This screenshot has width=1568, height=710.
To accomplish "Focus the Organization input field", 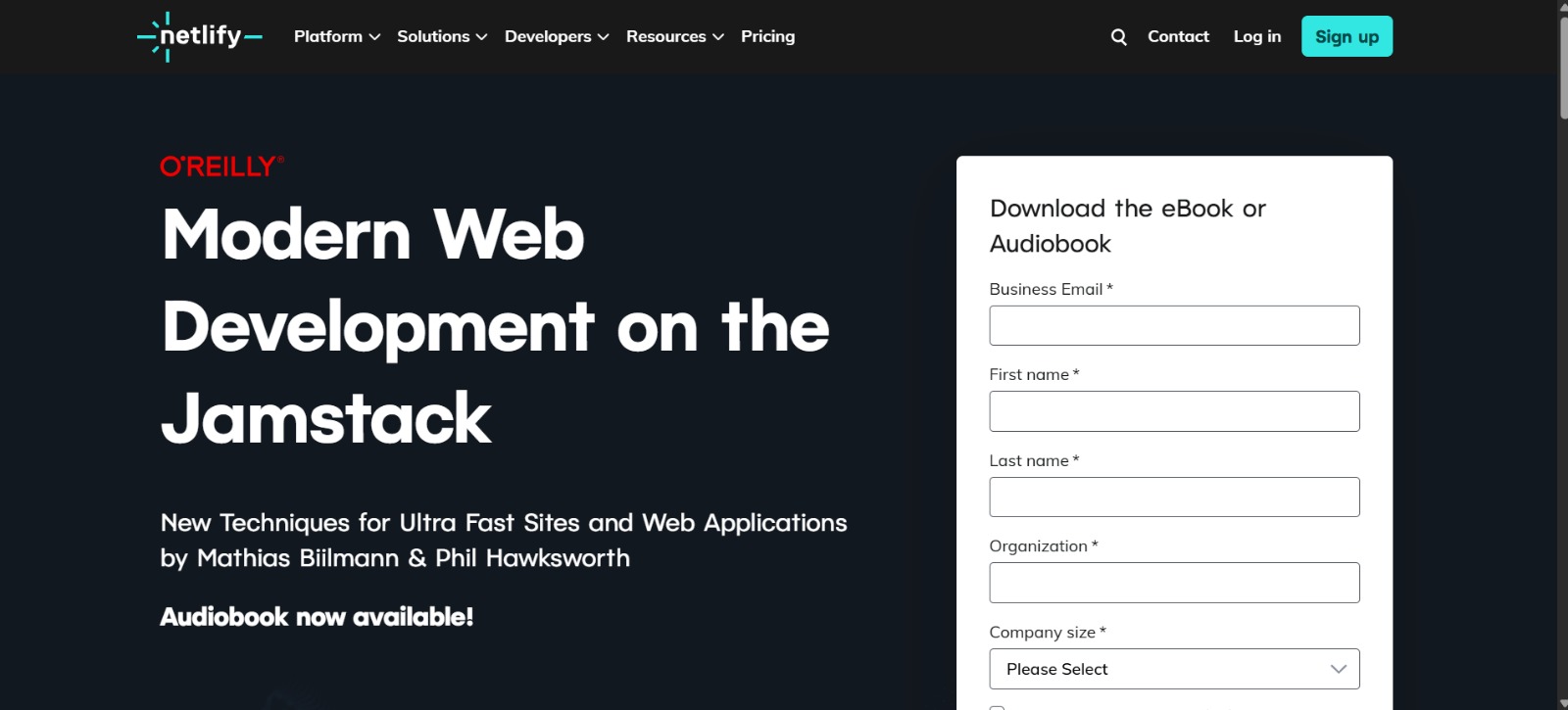I will [1174, 583].
